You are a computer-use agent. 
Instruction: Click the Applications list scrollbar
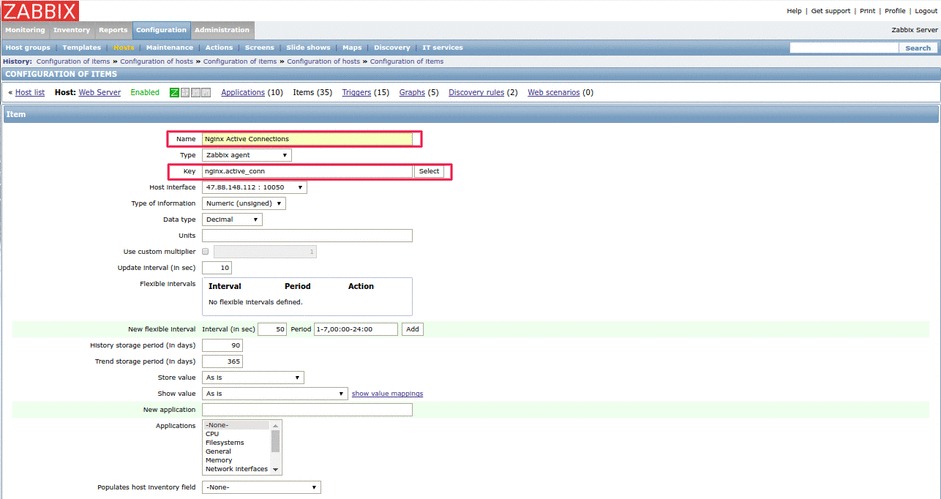coord(275,447)
